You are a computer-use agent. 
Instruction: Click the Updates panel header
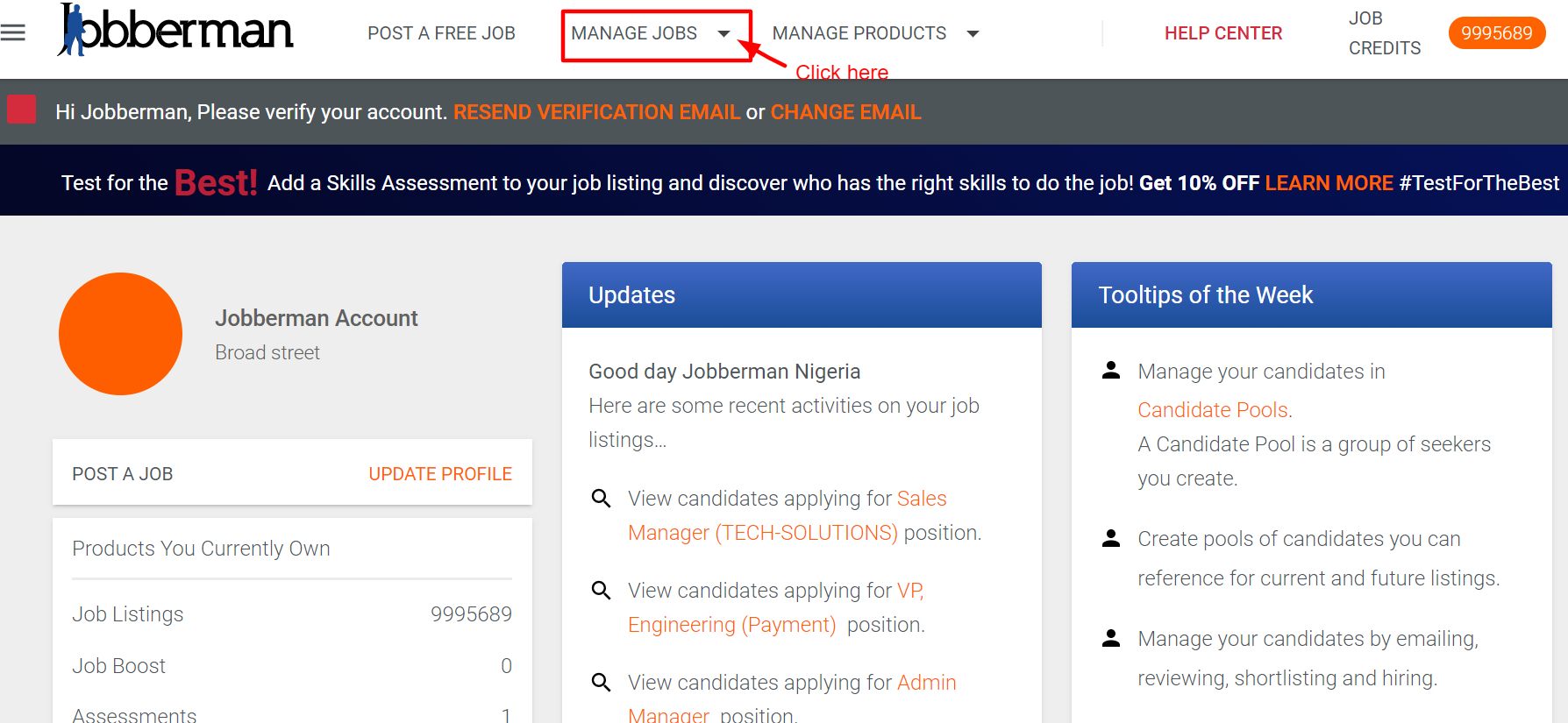pyautogui.click(x=802, y=295)
